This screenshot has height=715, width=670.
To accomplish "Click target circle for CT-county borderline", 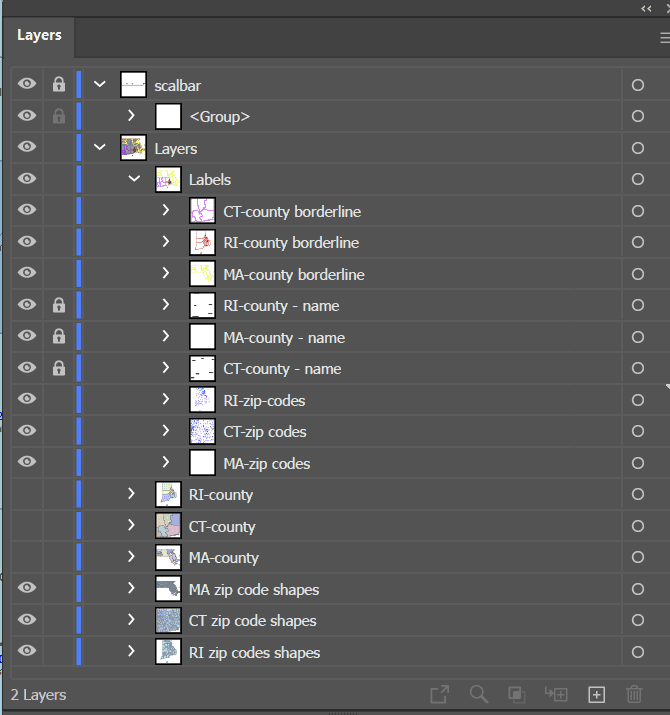I will click(x=638, y=211).
